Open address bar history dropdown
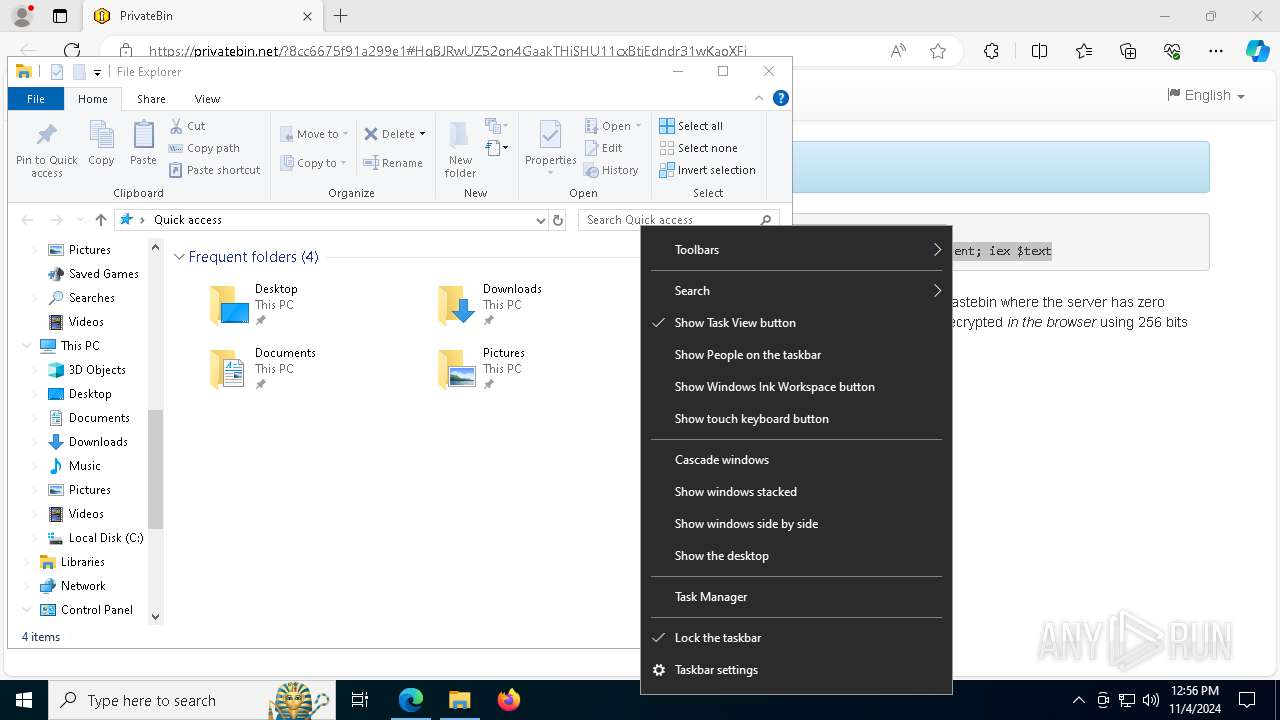1280x720 pixels. 540,220
